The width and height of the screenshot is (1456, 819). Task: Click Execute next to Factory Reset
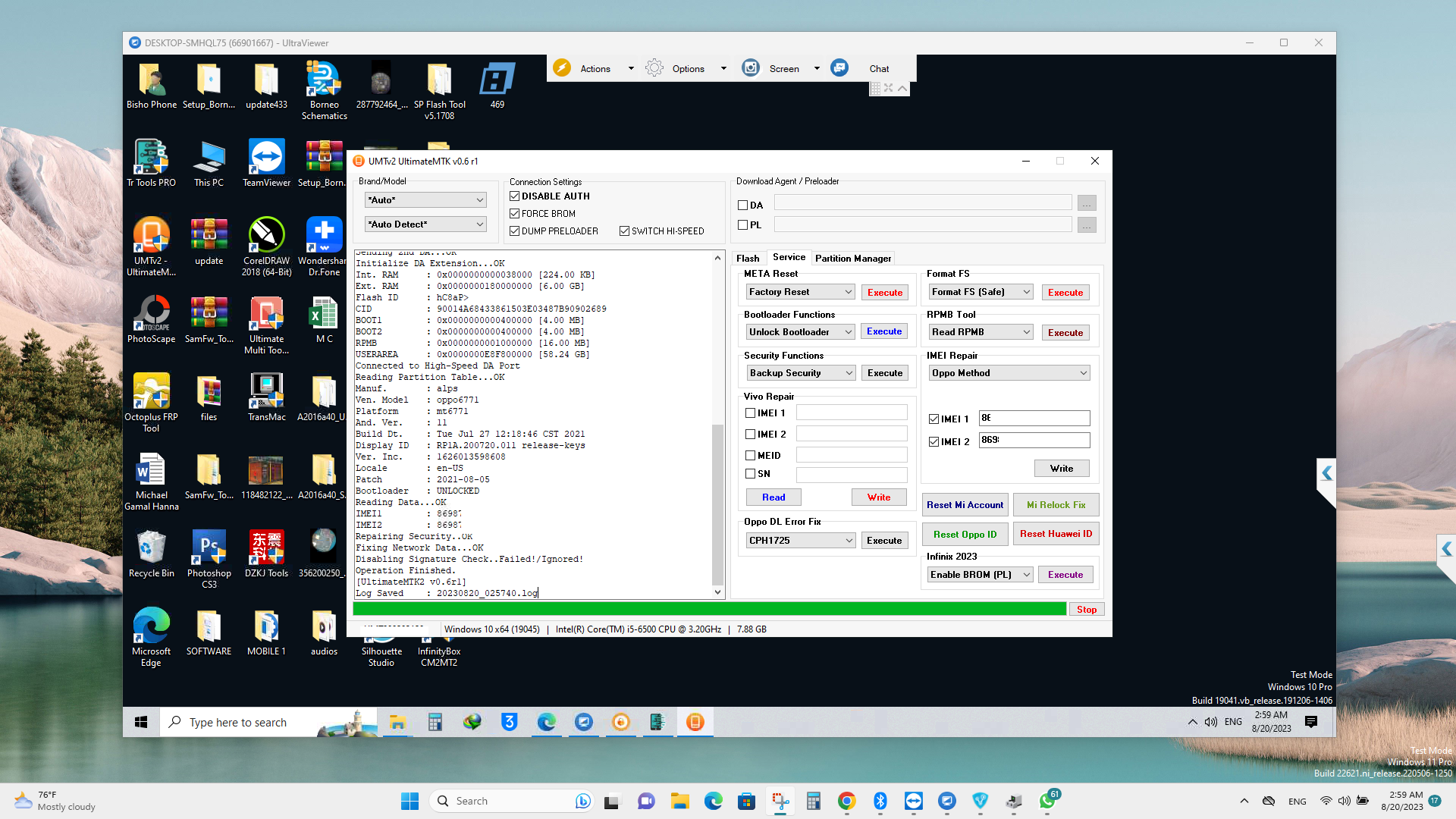tap(884, 292)
